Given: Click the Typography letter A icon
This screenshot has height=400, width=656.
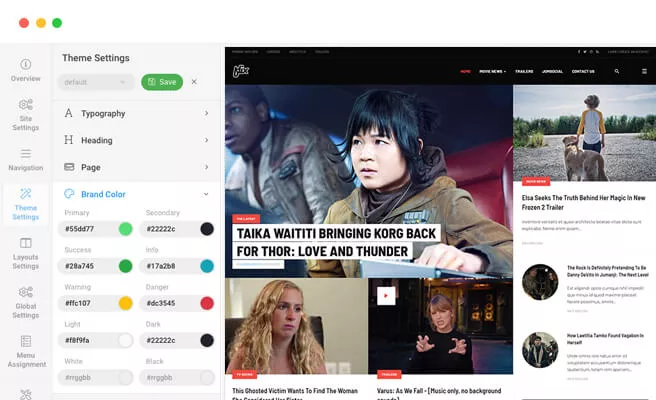Looking at the screenshot, I should (x=69, y=113).
